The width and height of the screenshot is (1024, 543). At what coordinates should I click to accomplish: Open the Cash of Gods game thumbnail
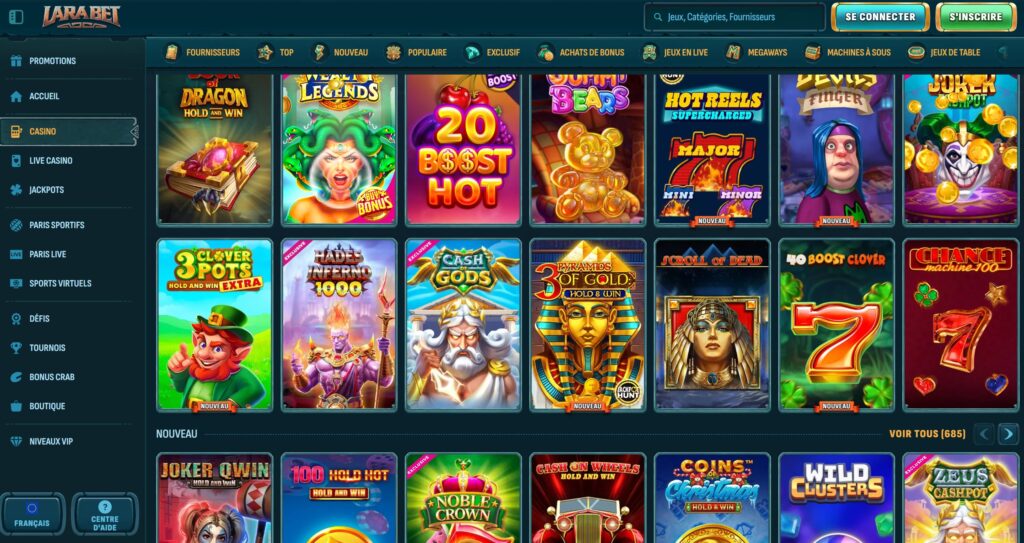point(463,325)
